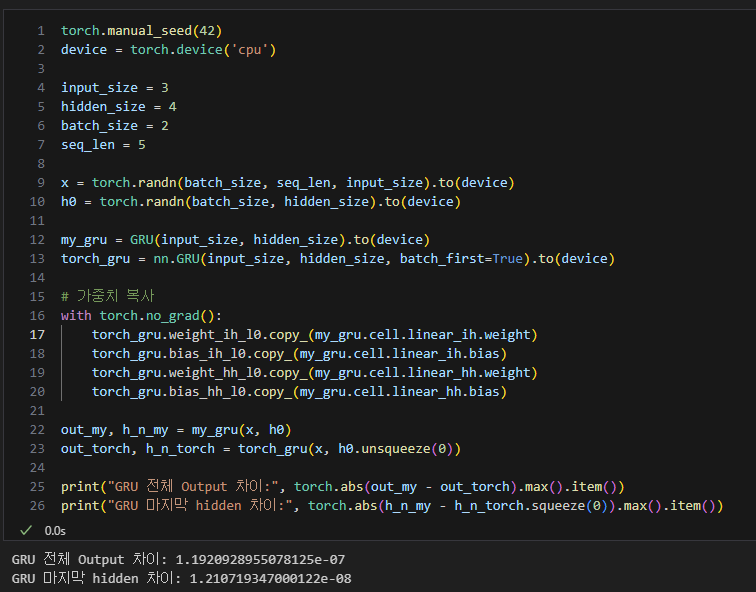This screenshot has height=592, width=756.
Task: Click the weight_hh_l0.copy_ line
Action: coord(314,373)
